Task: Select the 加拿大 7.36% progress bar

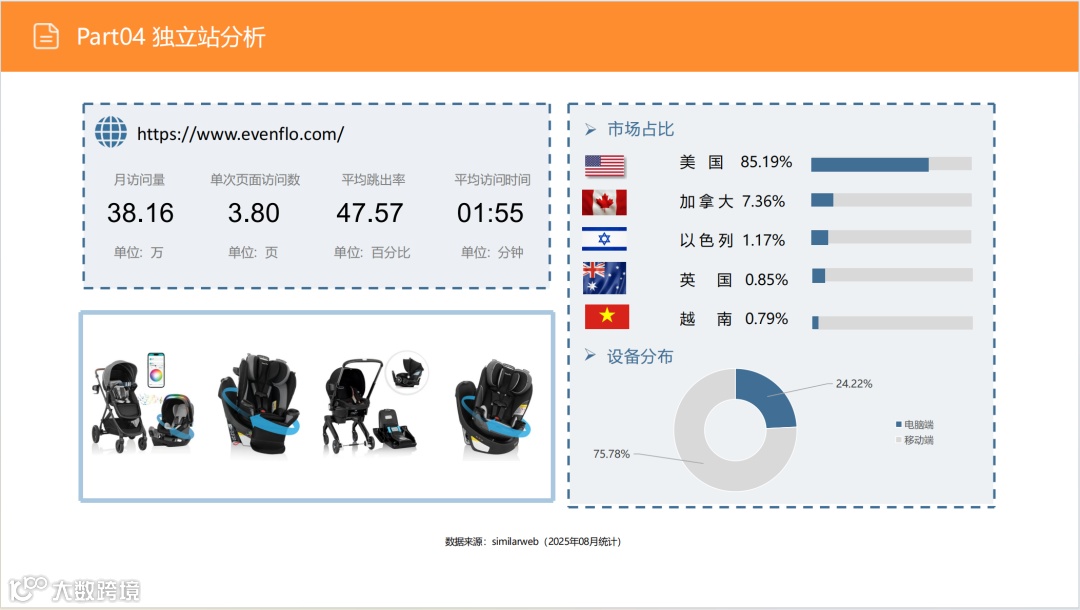Action: (x=891, y=200)
